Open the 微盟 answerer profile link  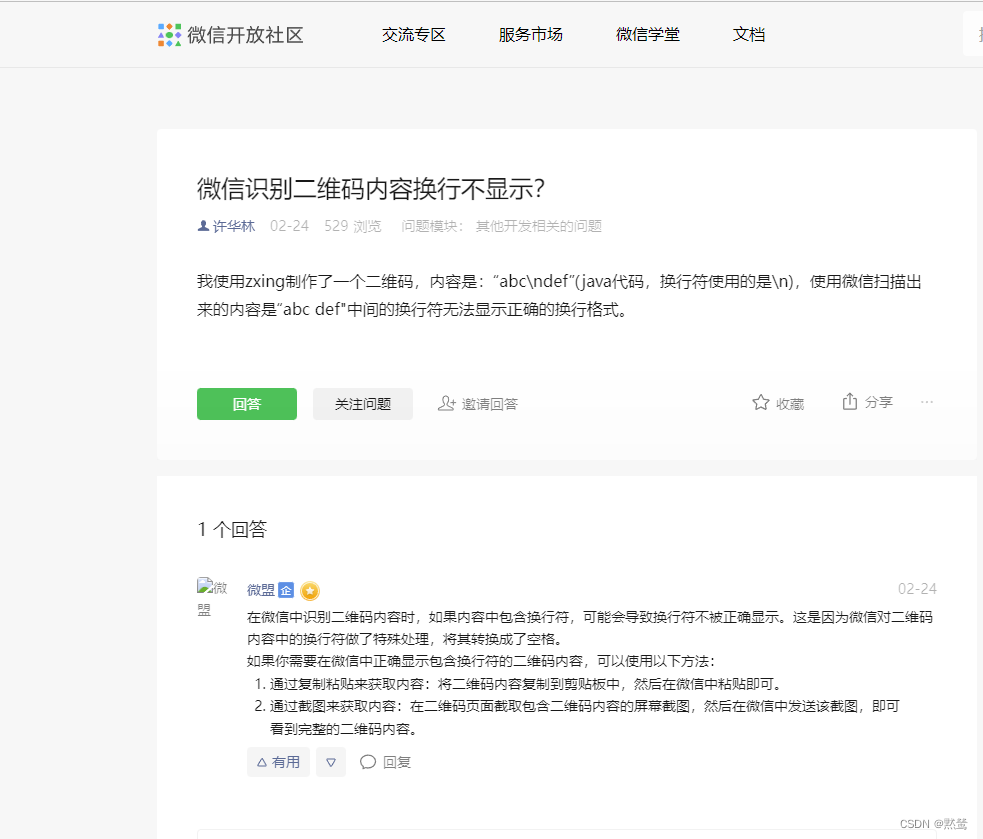pyautogui.click(x=261, y=590)
